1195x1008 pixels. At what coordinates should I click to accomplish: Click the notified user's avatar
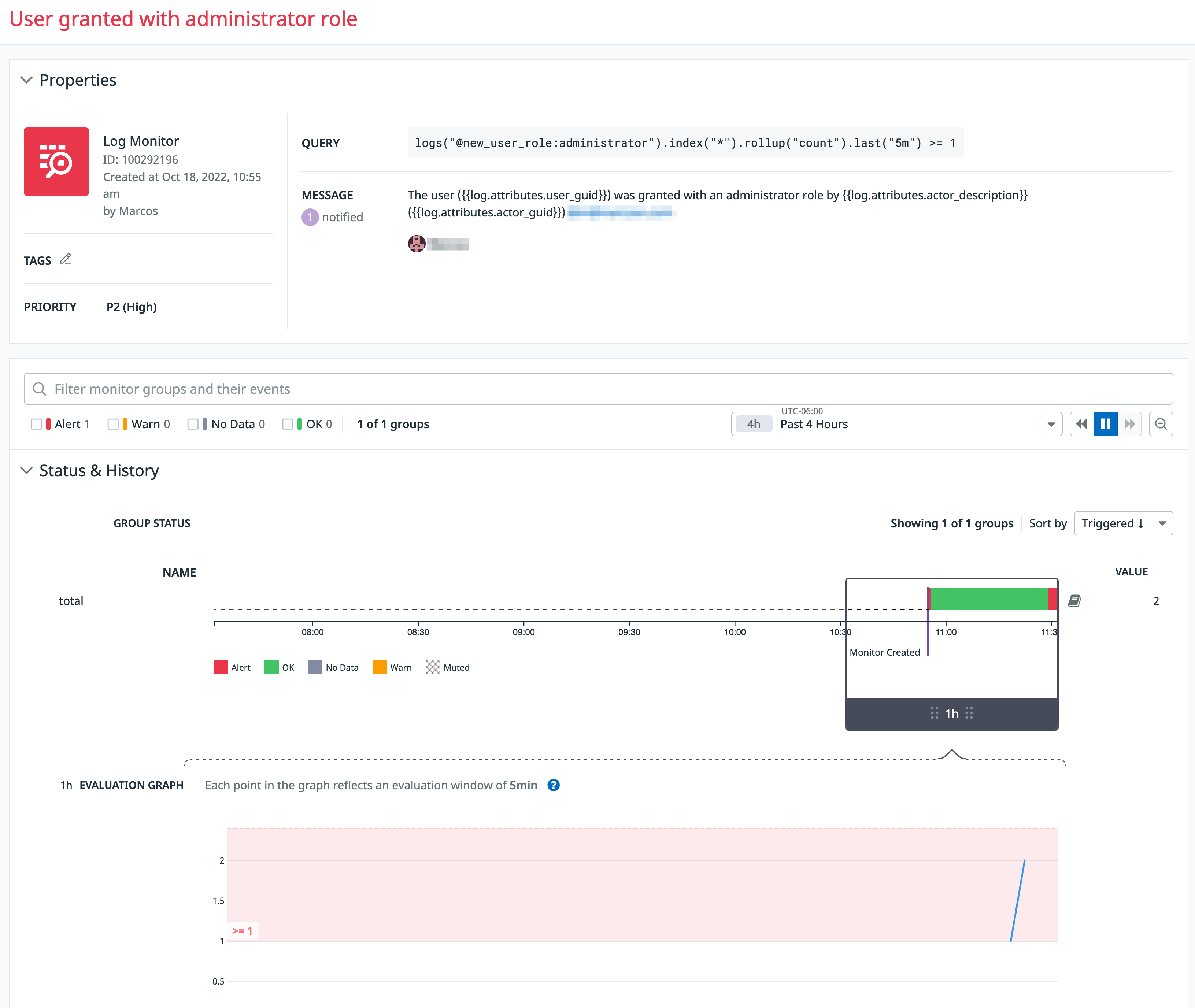[417, 244]
